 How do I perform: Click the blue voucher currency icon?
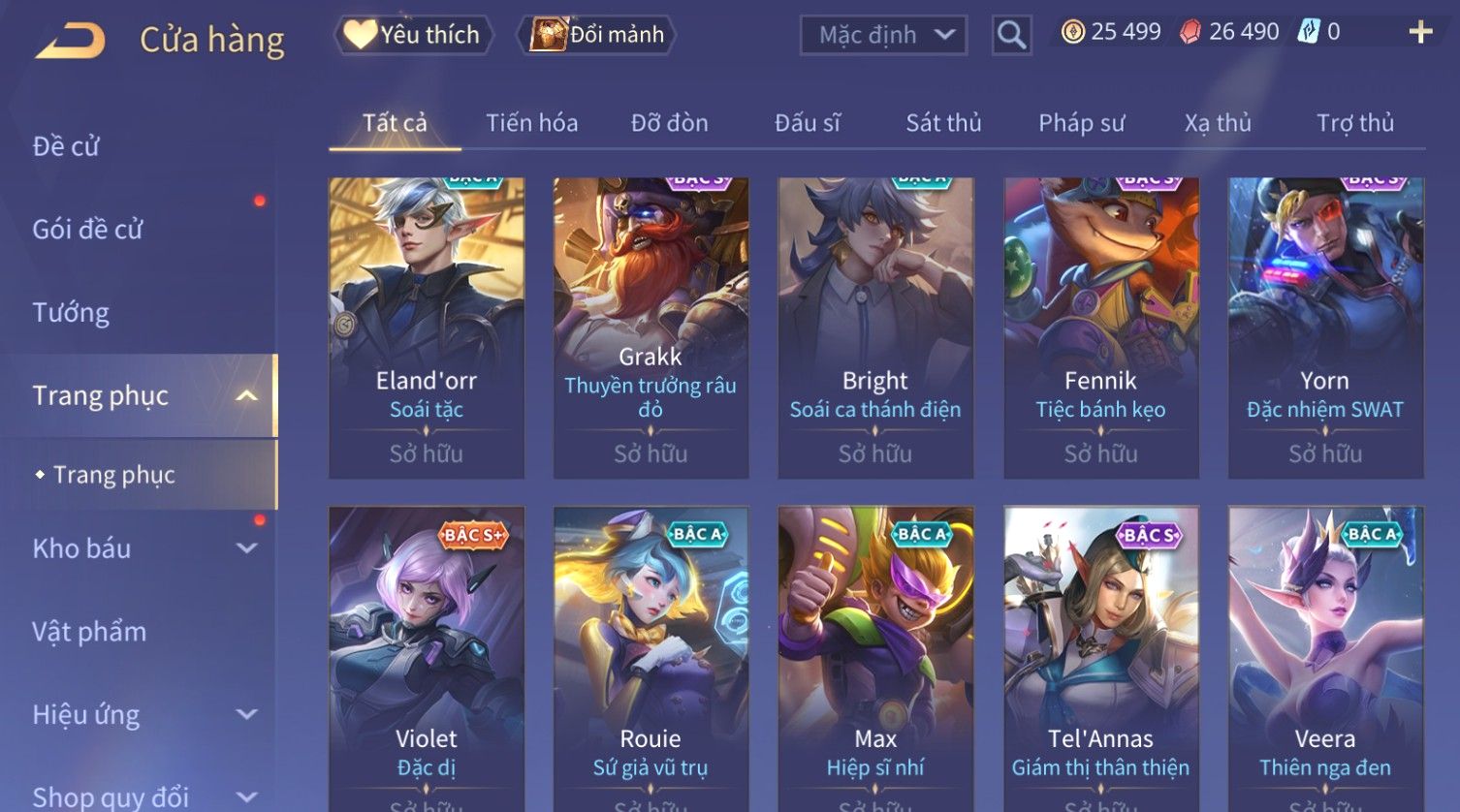[x=1309, y=32]
